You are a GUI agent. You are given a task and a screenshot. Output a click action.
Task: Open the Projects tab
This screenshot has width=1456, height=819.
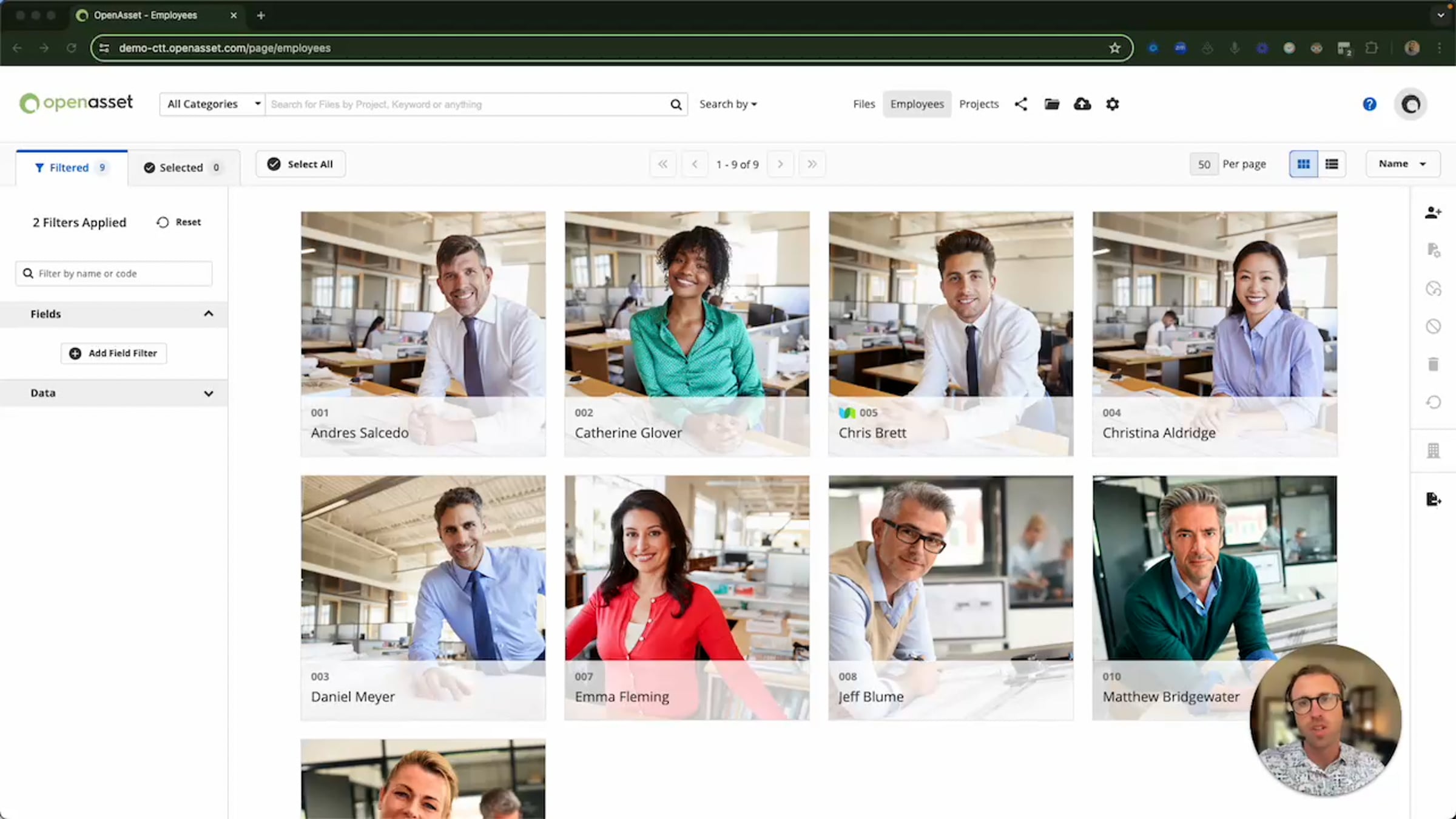979,104
